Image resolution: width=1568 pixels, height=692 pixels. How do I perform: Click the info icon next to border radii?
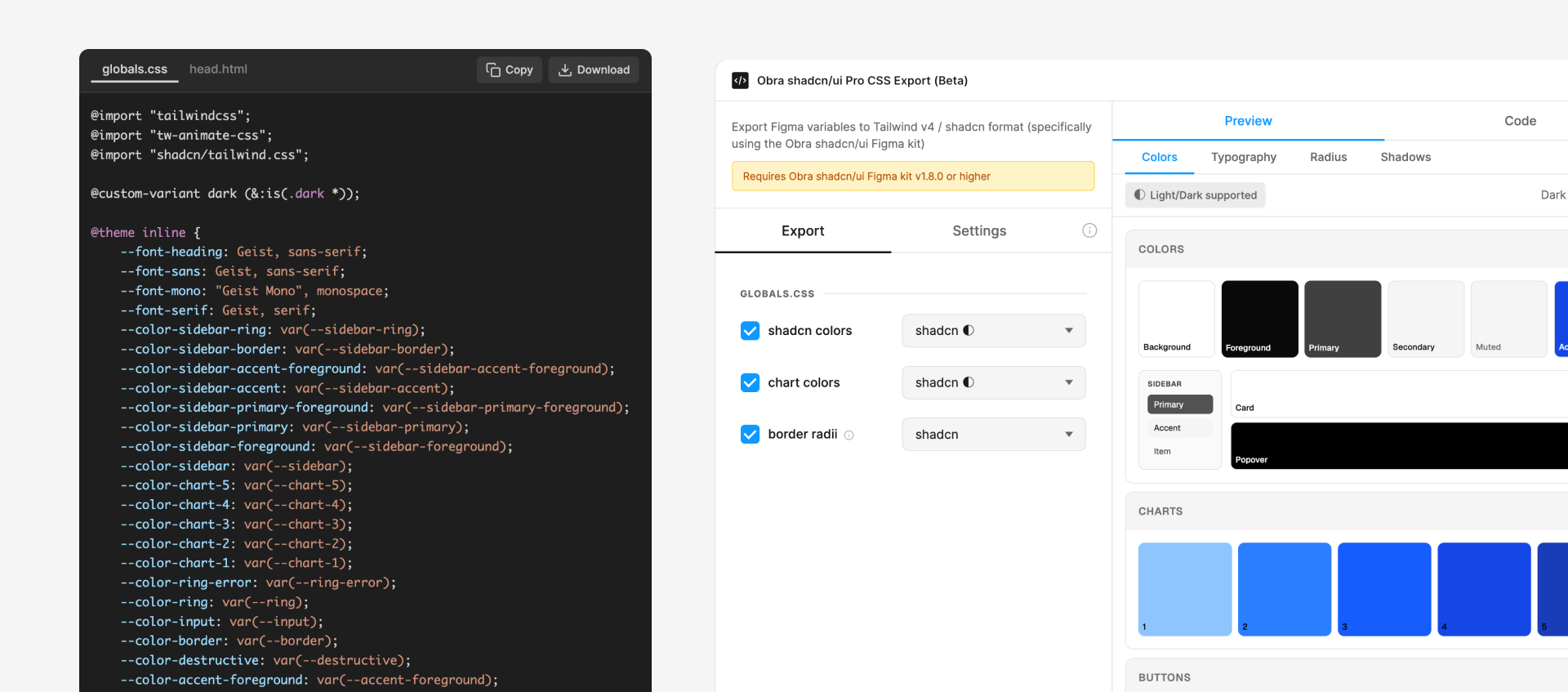pos(849,435)
